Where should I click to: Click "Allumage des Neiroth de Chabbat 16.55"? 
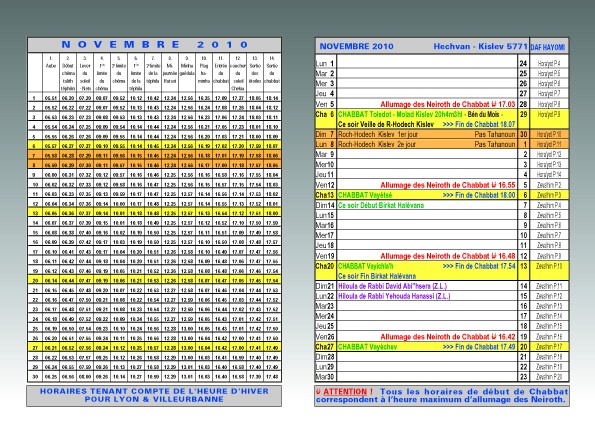tap(448, 185)
